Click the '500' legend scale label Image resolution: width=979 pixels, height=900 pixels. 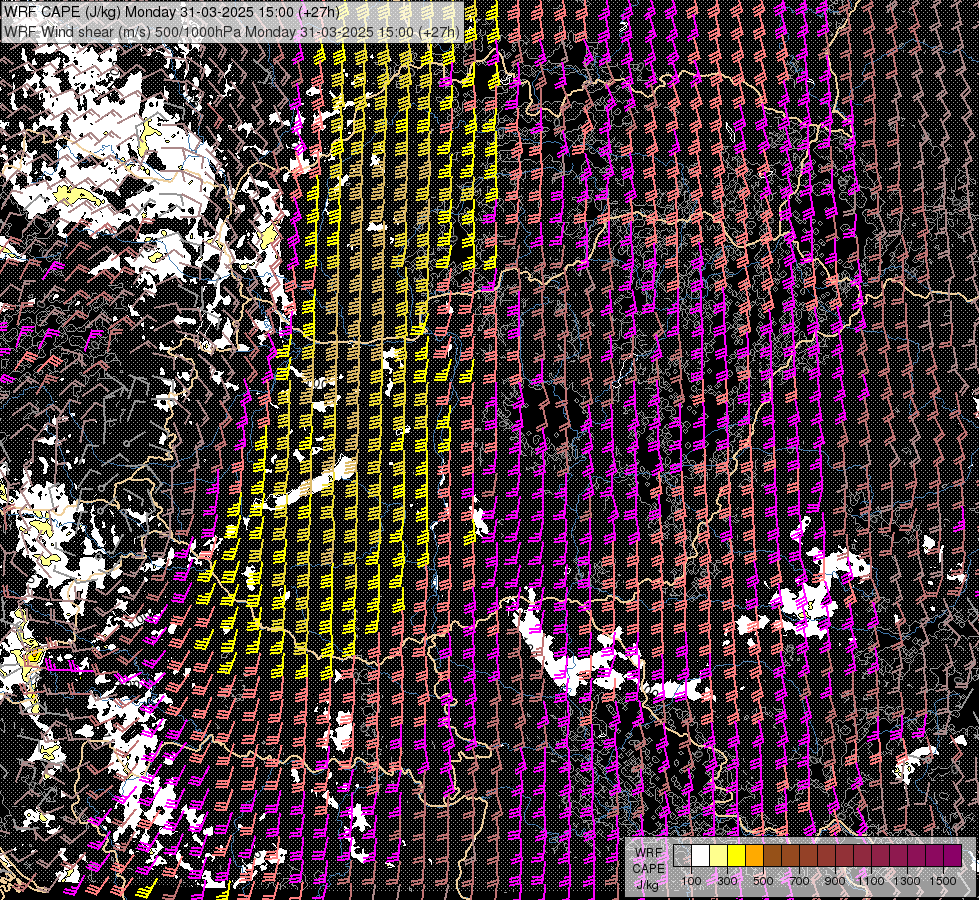tap(763, 881)
